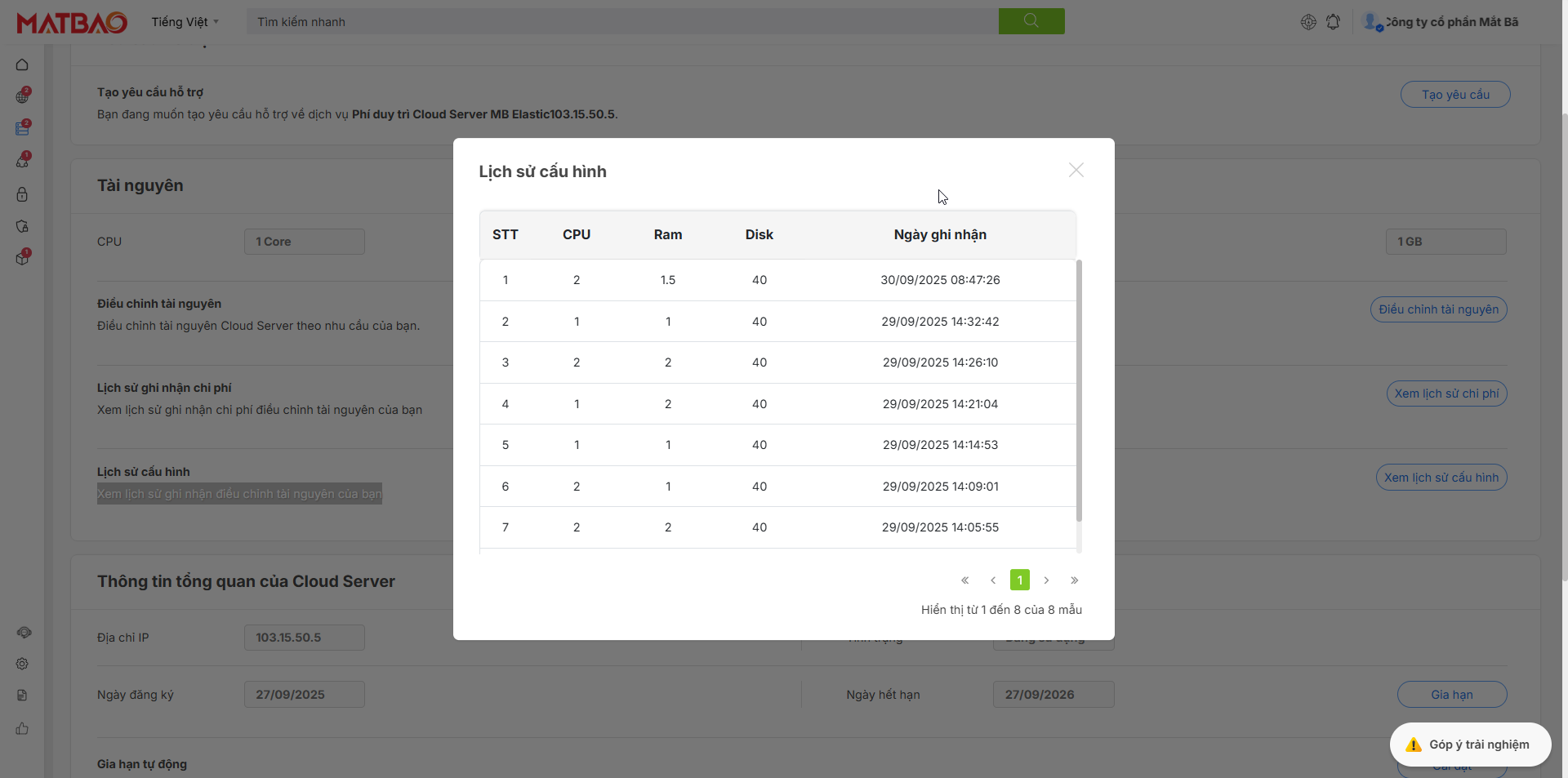Open the notification bell in the header
Image resolution: width=1568 pixels, height=778 pixels.
(1333, 22)
